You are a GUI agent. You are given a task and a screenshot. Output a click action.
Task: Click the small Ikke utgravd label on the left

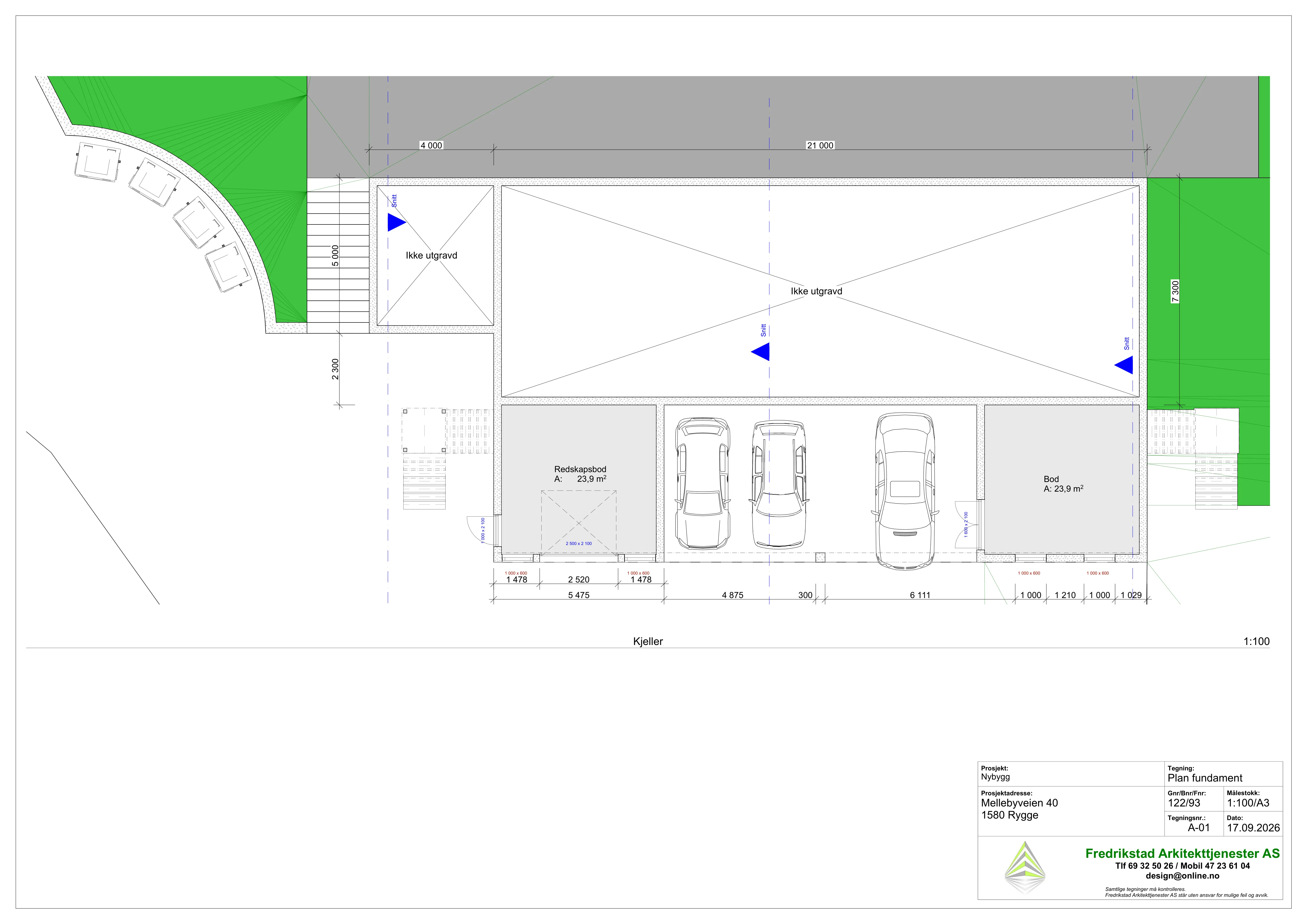(431, 256)
